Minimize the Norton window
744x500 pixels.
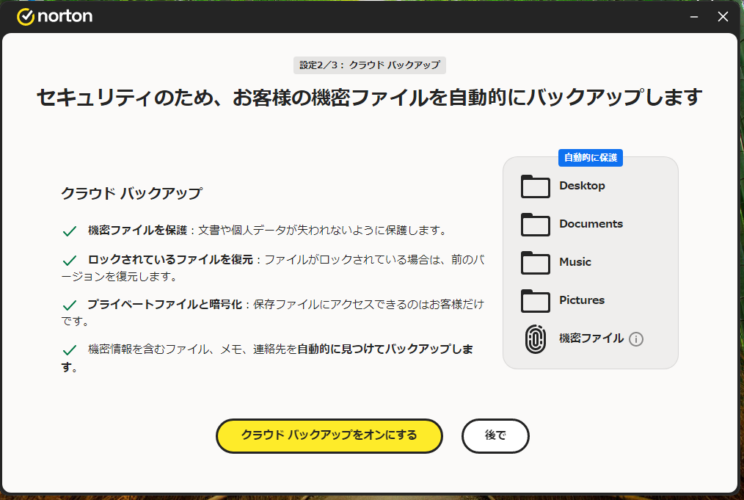click(694, 17)
